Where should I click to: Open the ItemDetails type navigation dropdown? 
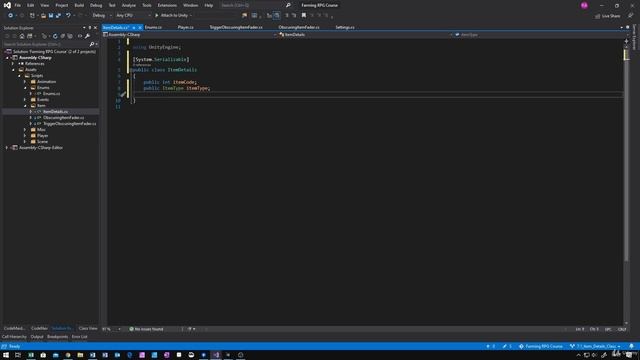366,35
